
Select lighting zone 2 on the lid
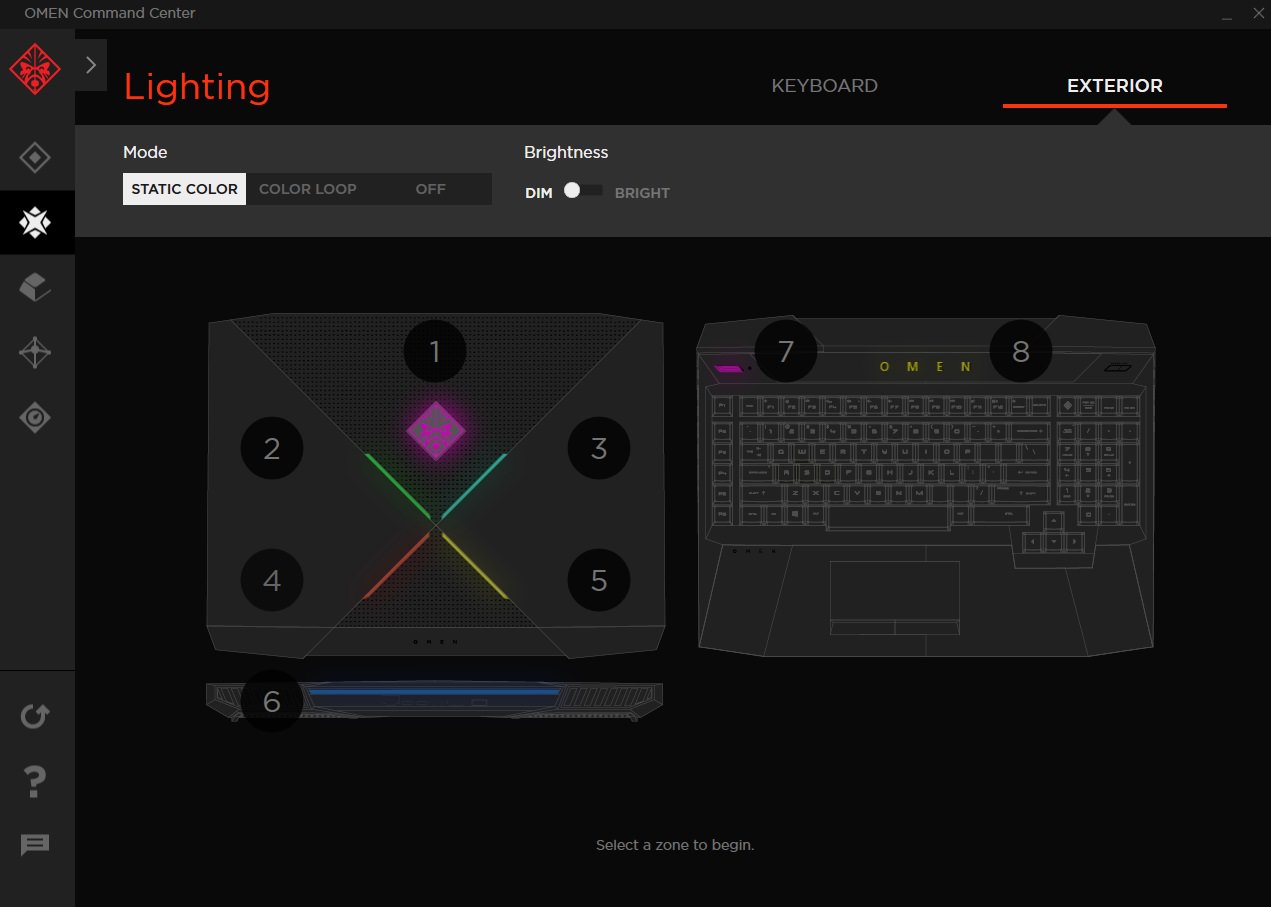pos(272,448)
